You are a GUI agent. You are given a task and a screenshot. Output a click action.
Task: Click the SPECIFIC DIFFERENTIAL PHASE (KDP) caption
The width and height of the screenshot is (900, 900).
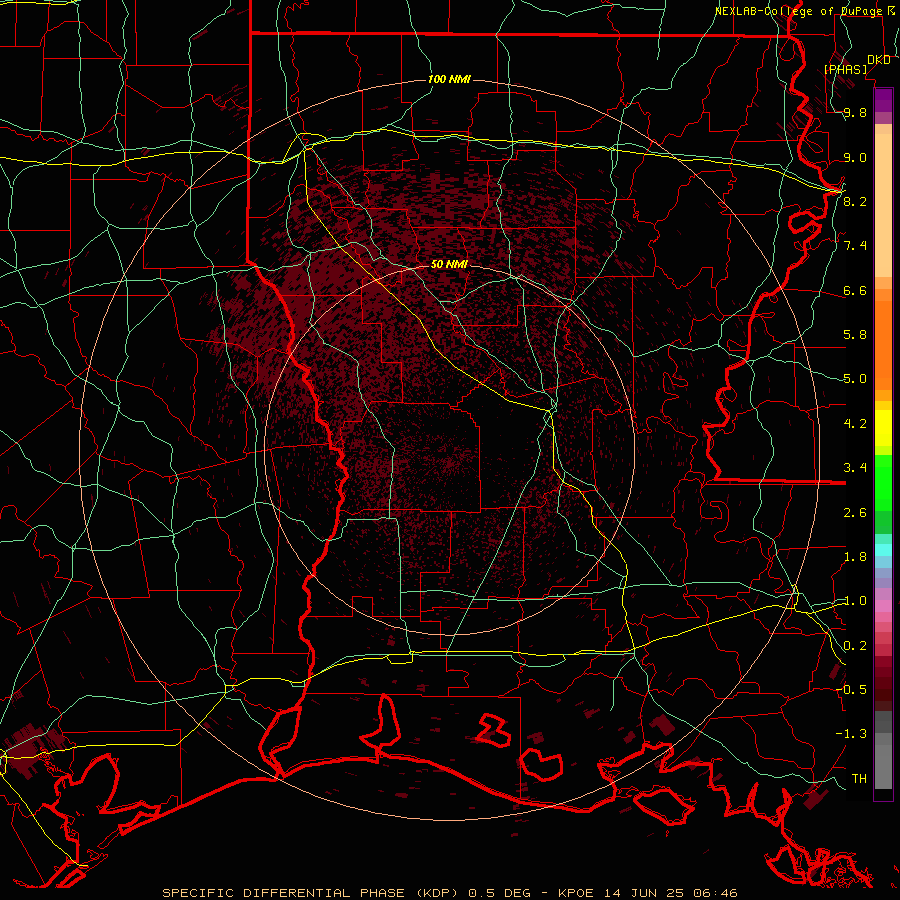312,893
